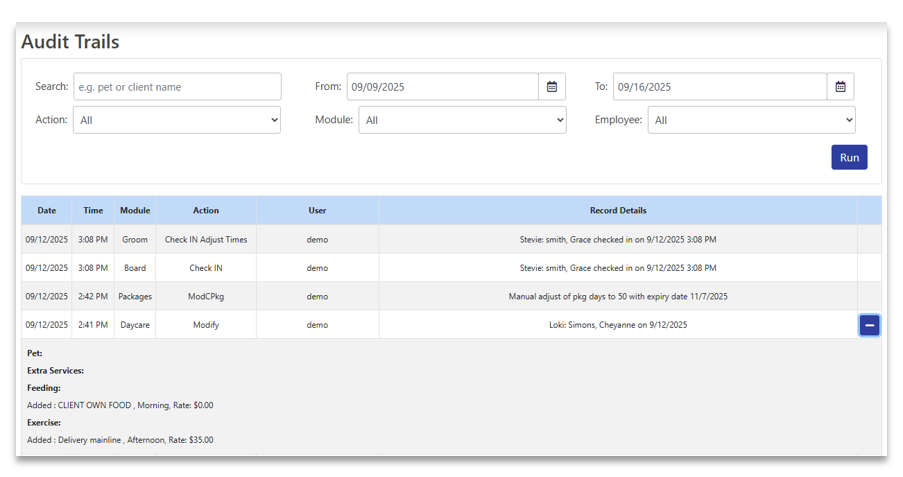Open the Employee filter dropdown

[751, 120]
